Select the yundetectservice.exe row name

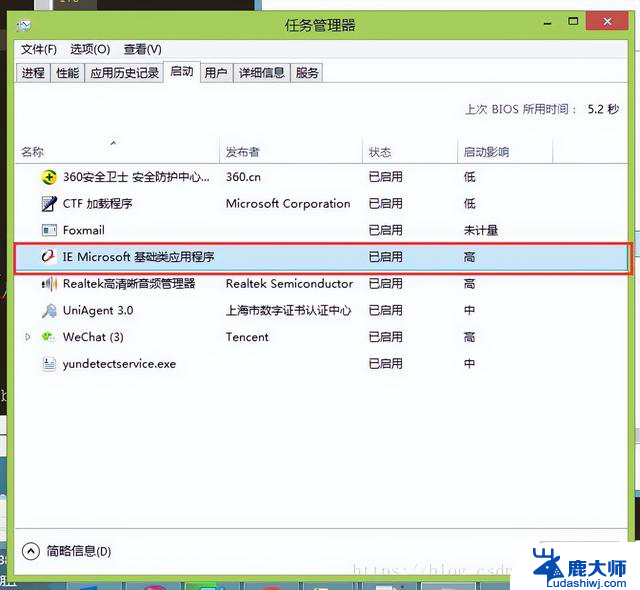119,364
